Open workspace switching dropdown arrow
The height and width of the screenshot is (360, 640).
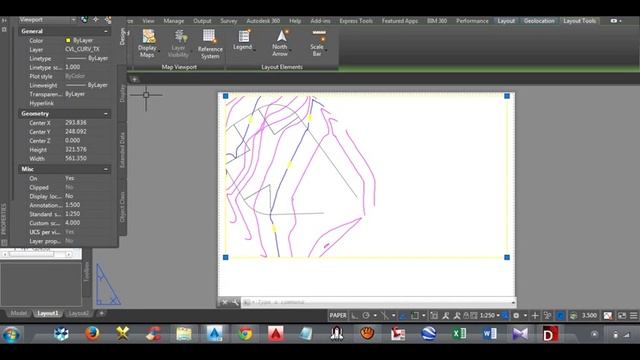pos(525,316)
